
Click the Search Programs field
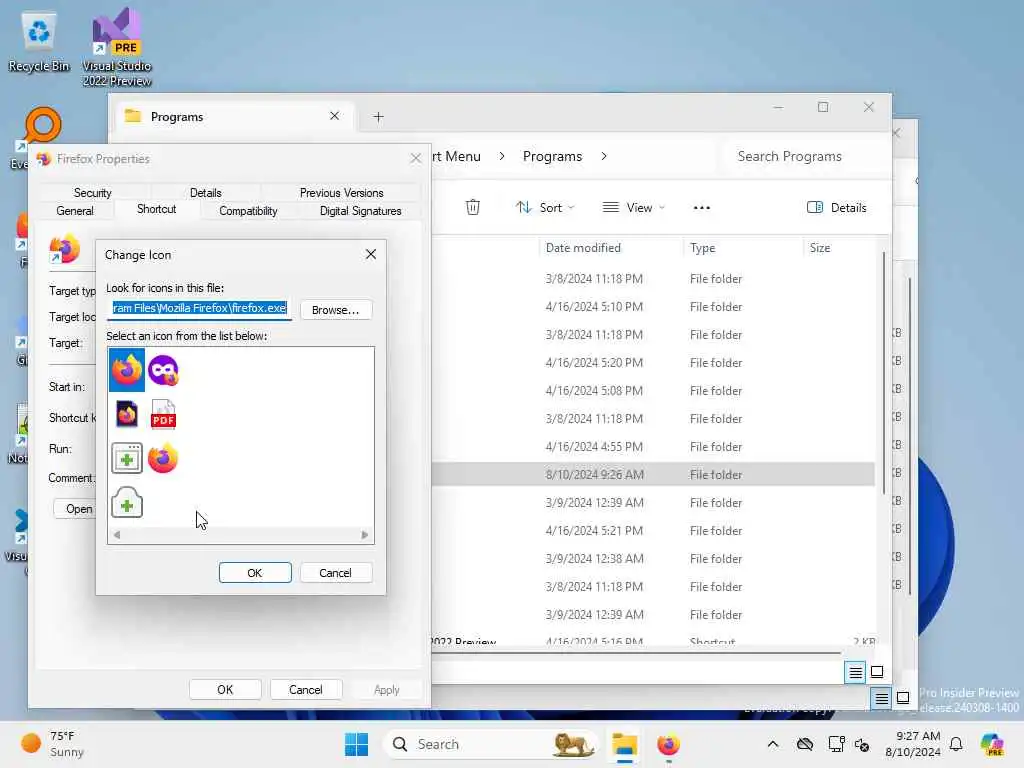click(807, 157)
